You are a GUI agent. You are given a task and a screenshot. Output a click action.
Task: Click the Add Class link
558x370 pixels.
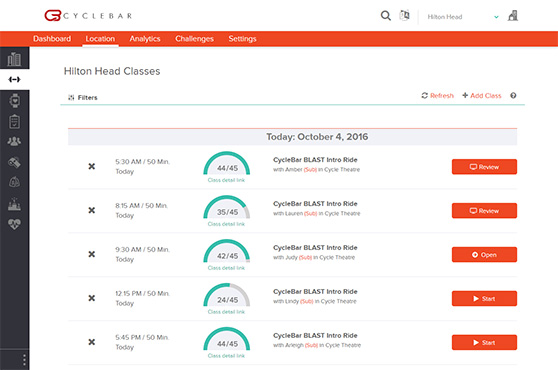tap(481, 96)
